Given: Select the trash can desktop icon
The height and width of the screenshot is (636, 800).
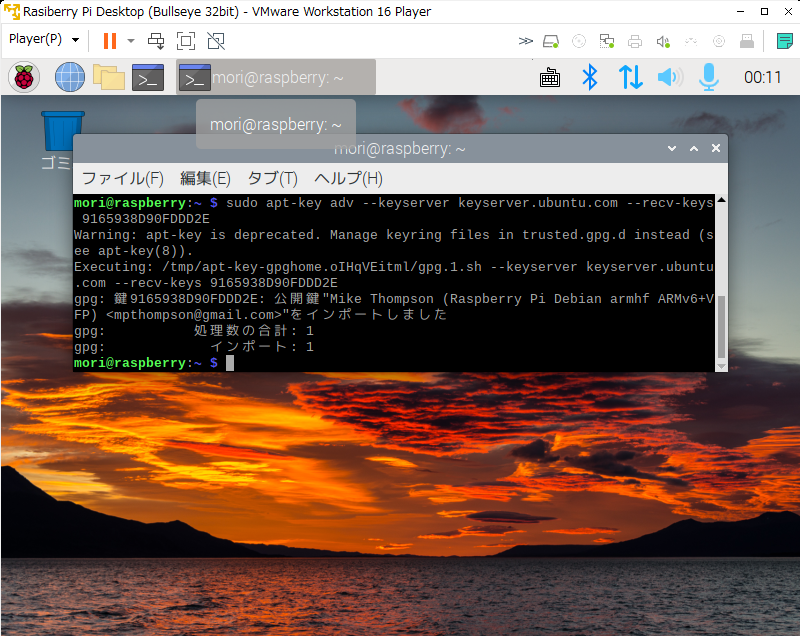Looking at the screenshot, I should [x=62, y=131].
